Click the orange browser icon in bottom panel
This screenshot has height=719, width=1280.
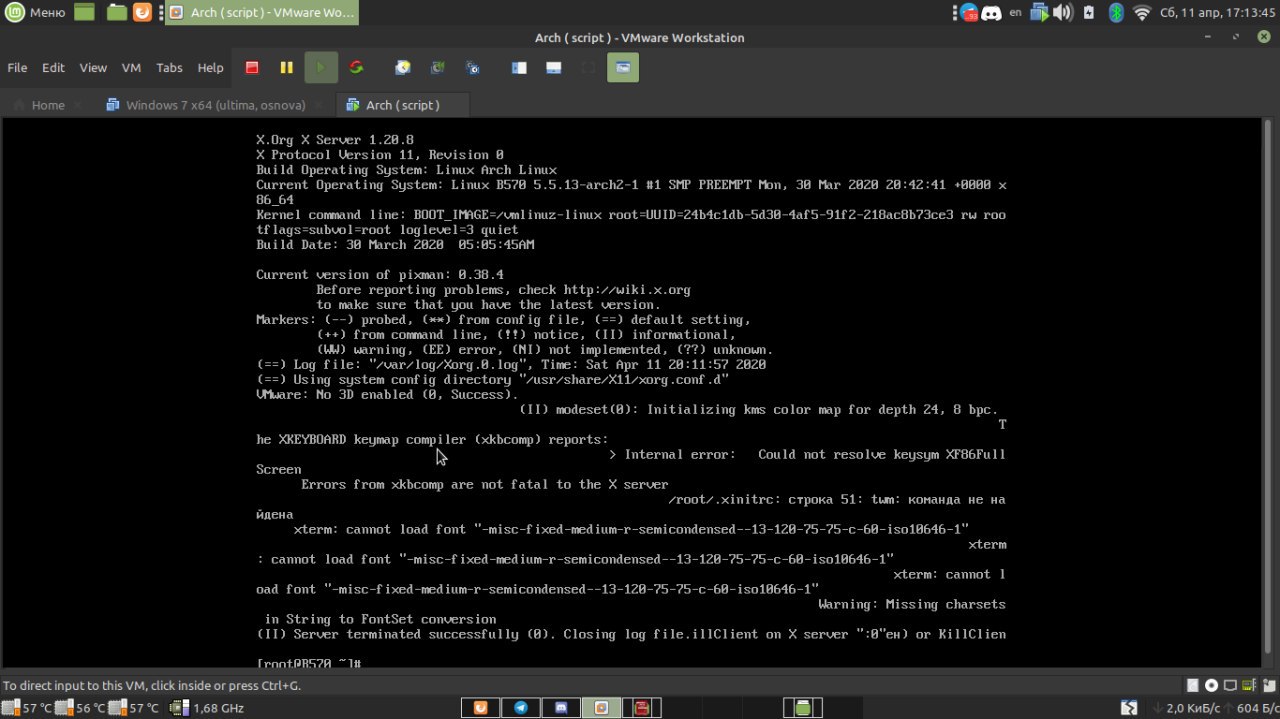[481, 708]
